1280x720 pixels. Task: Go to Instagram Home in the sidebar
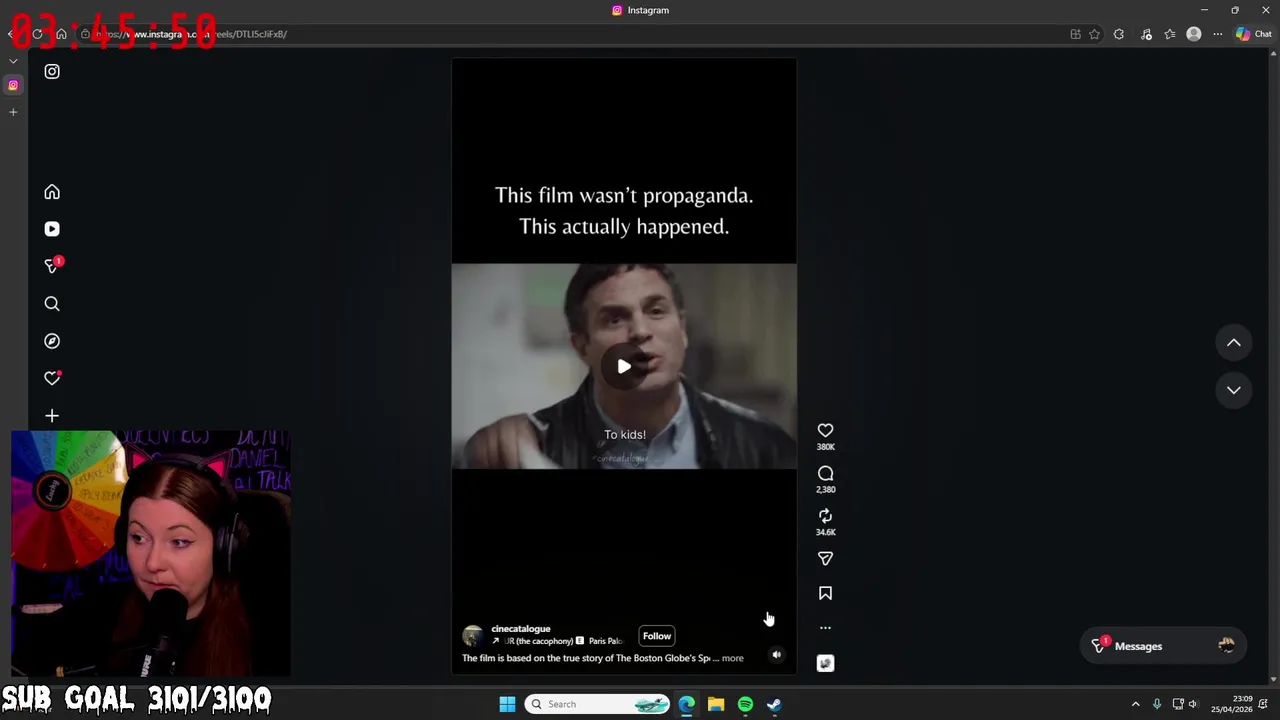click(x=52, y=192)
